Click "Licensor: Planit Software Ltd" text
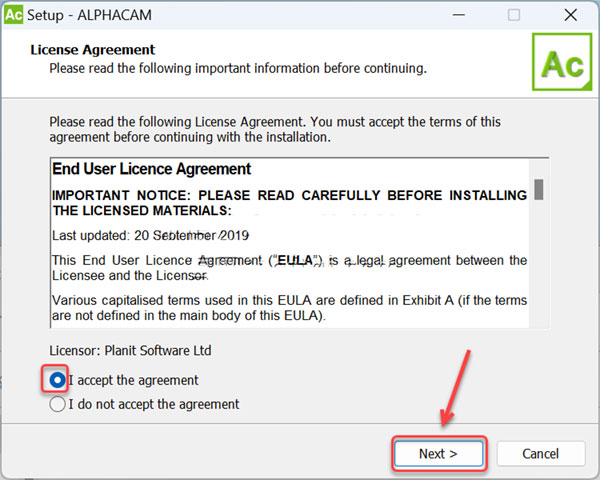The image size is (600, 480). [x=130, y=350]
